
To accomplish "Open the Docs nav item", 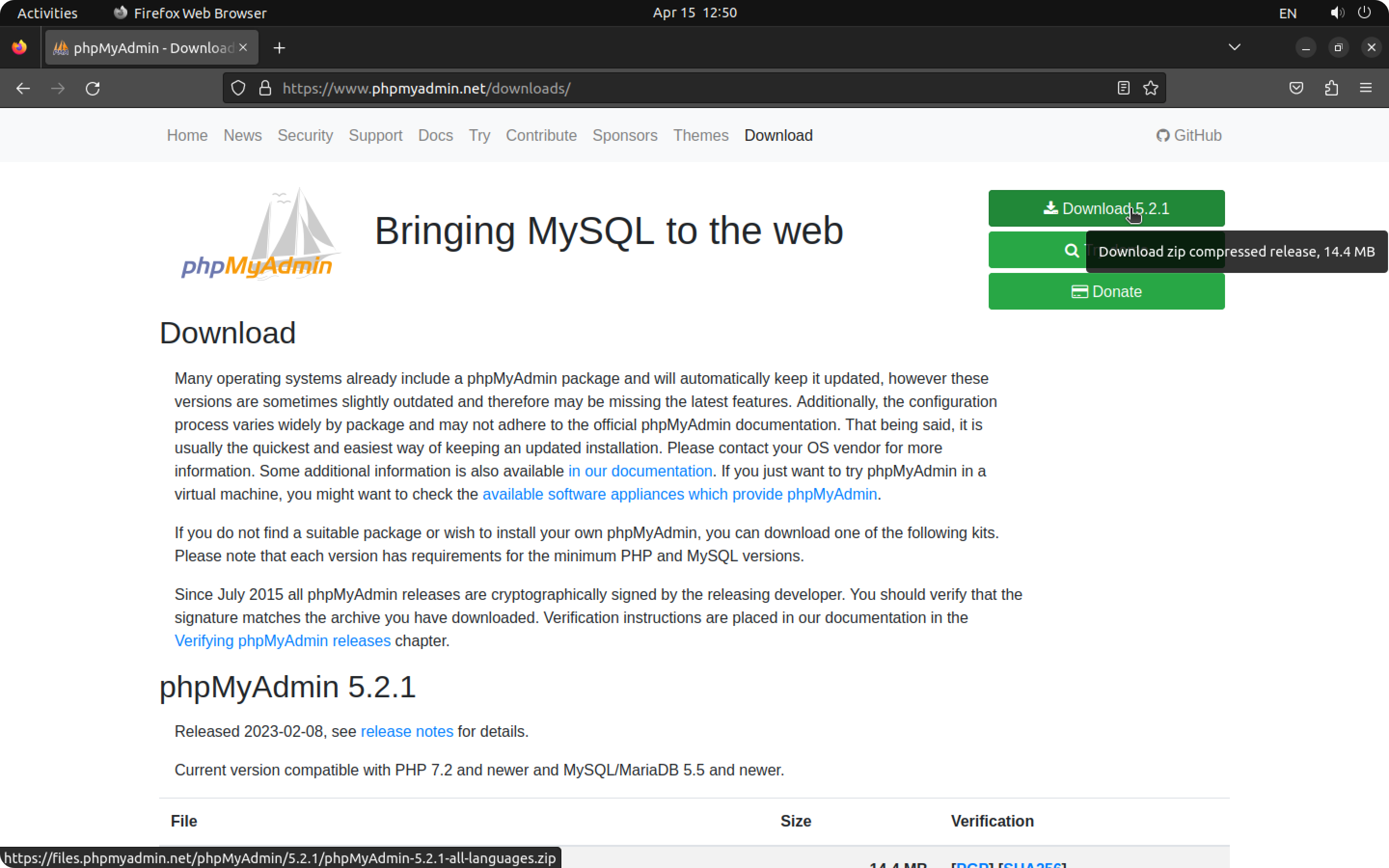I will pyautogui.click(x=436, y=136).
